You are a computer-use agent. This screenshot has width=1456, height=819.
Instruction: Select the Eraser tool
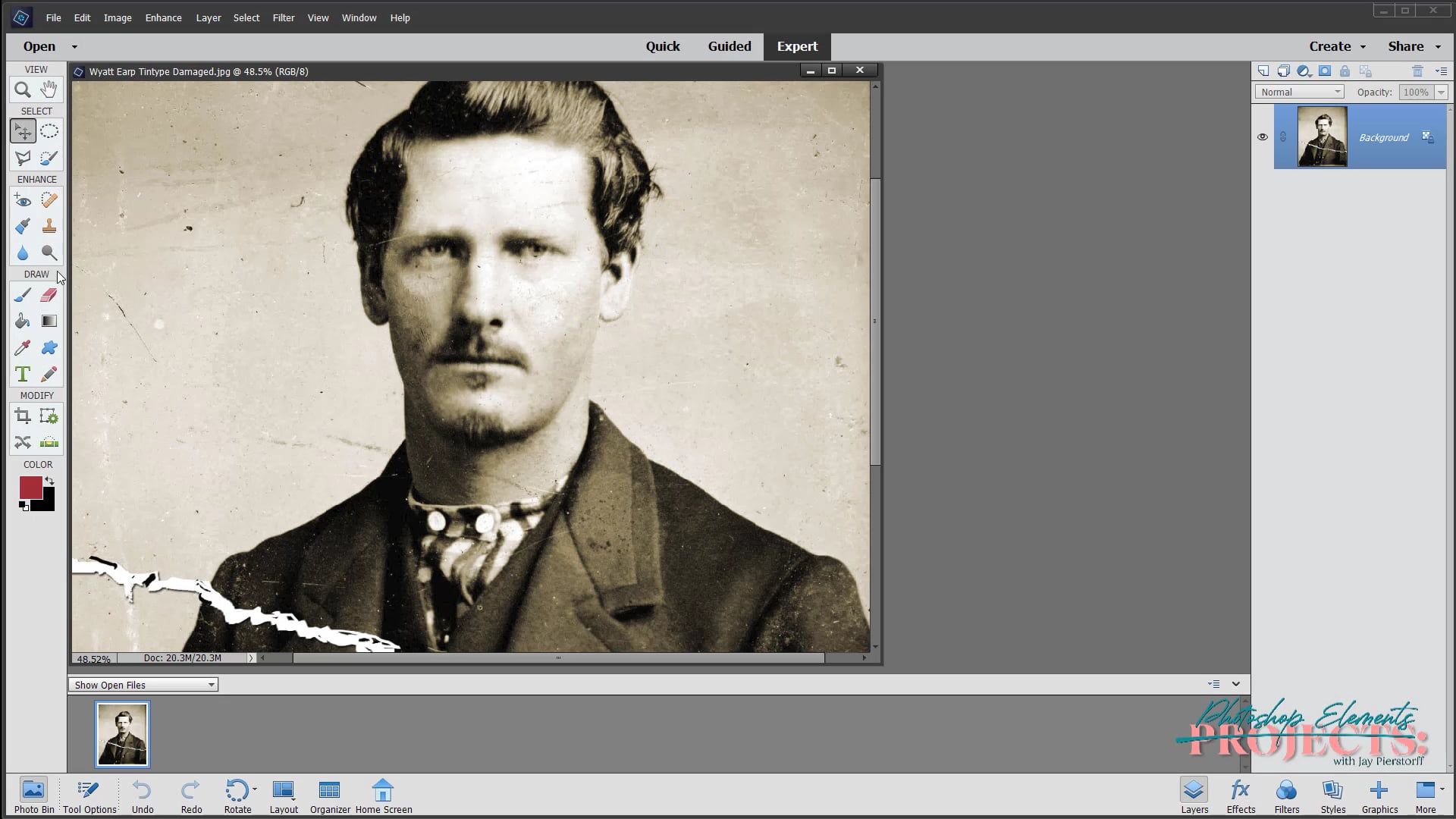coord(49,295)
